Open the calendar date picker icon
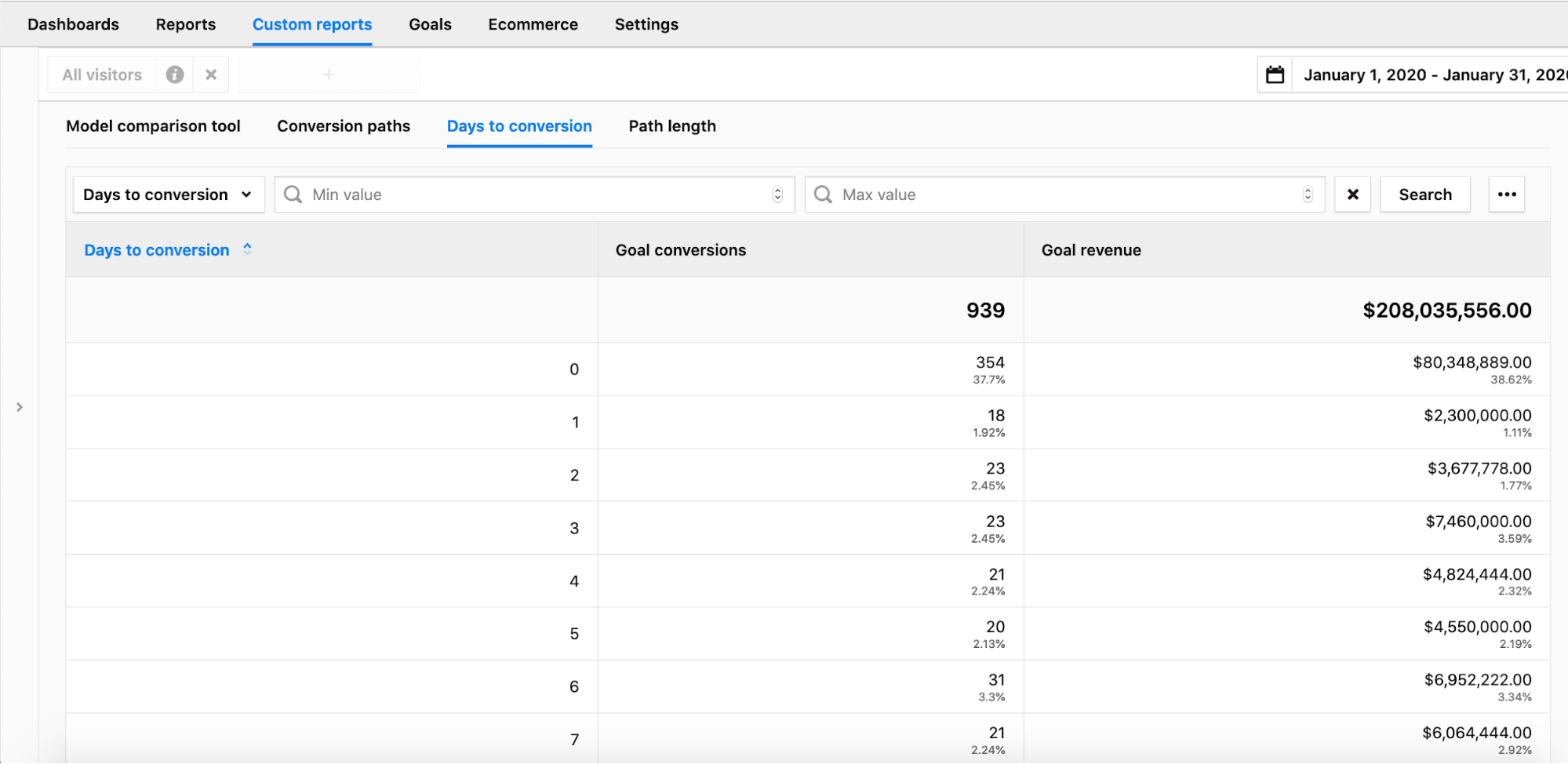The width and height of the screenshot is (1568, 764). click(x=1275, y=75)
